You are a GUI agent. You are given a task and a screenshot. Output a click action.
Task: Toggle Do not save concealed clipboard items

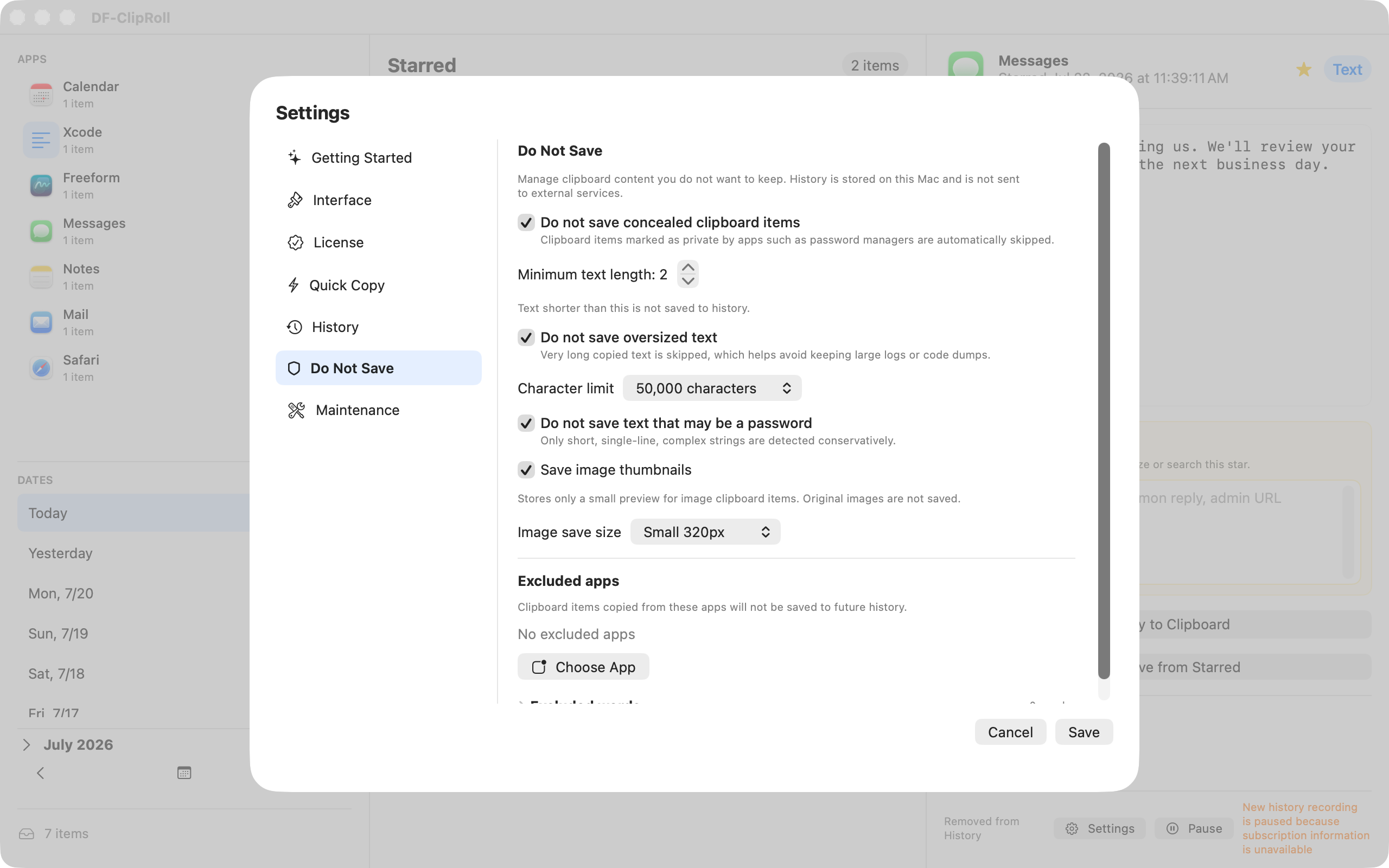click(x=526, y=222)
